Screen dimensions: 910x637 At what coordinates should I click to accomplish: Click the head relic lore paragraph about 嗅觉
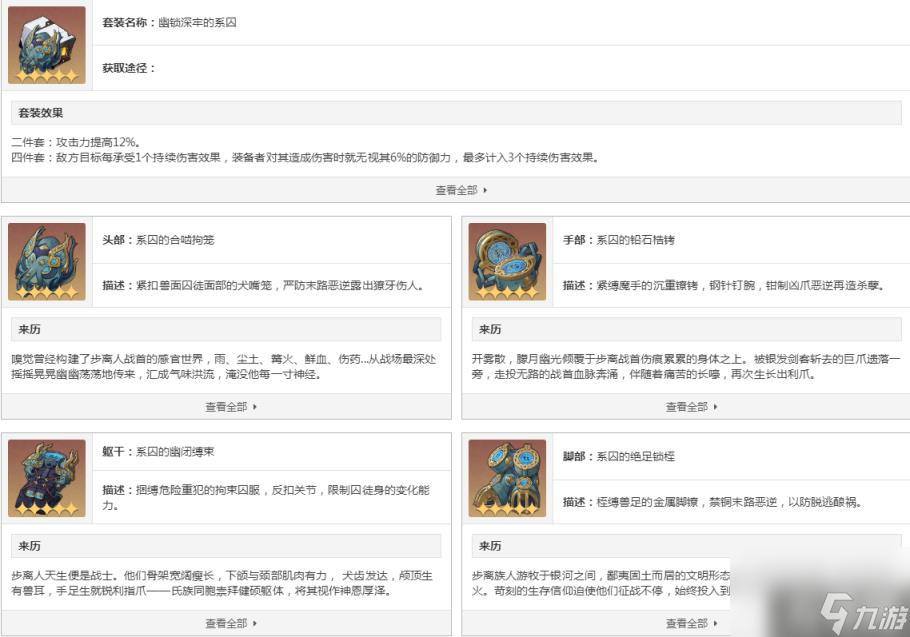point(224,367)
